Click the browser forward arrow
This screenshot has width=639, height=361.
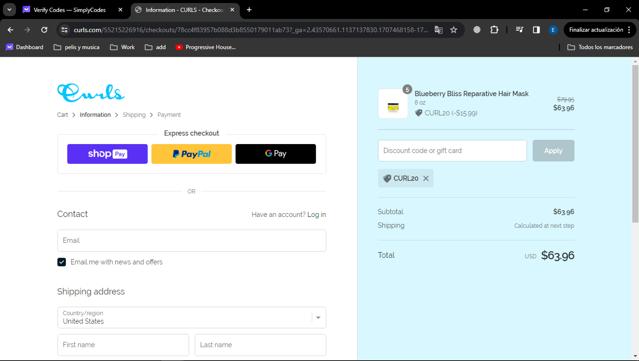pos(27,30)
